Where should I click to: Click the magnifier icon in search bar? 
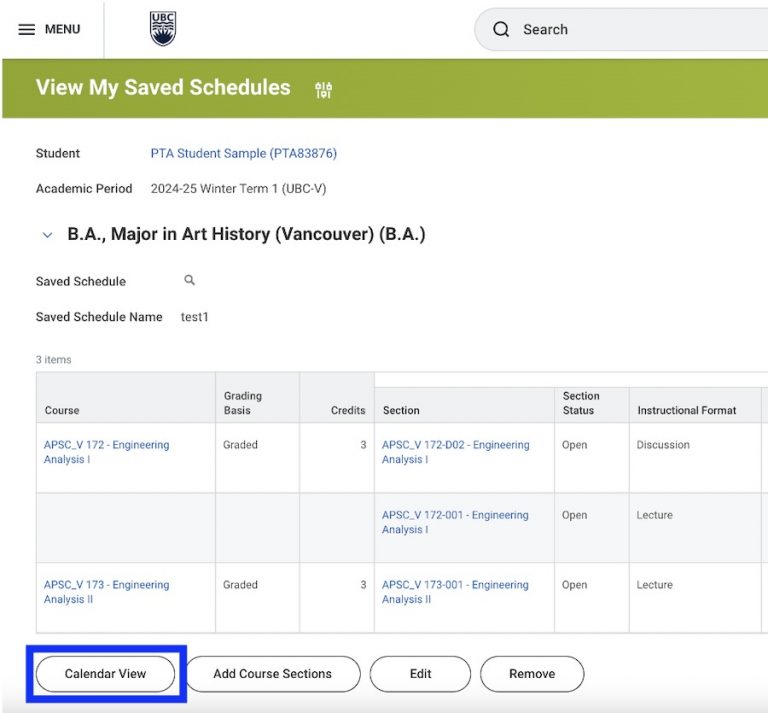point(501,30)
